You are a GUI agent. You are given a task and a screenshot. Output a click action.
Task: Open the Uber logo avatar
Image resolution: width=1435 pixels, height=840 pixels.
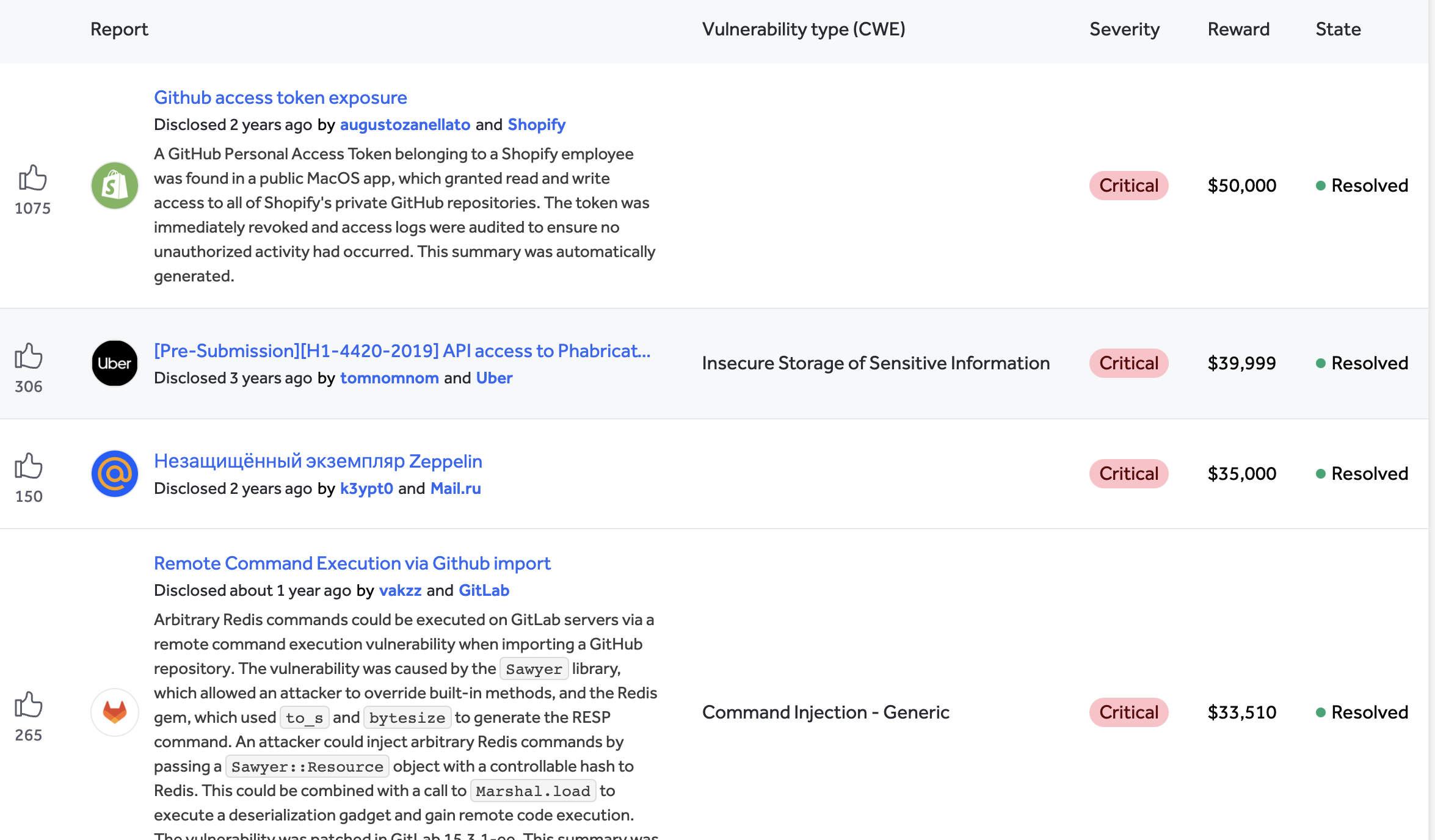pyautogui.click(x=115, y=363)
